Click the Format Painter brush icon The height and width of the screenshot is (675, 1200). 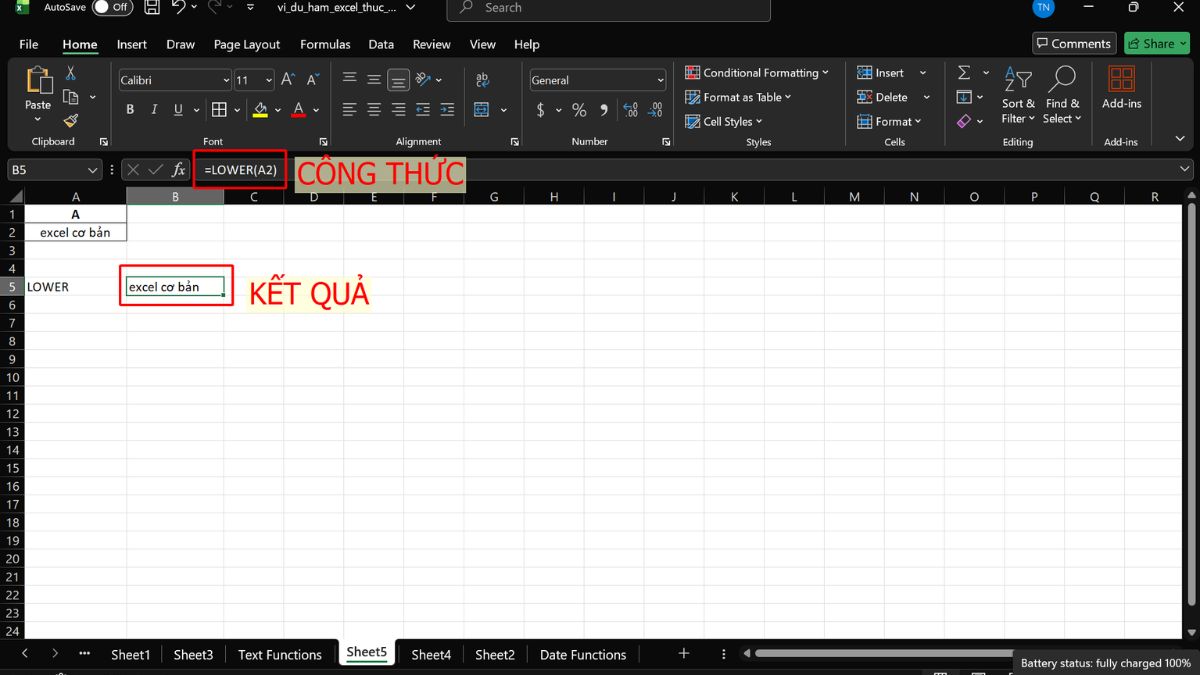click(71, 121)
